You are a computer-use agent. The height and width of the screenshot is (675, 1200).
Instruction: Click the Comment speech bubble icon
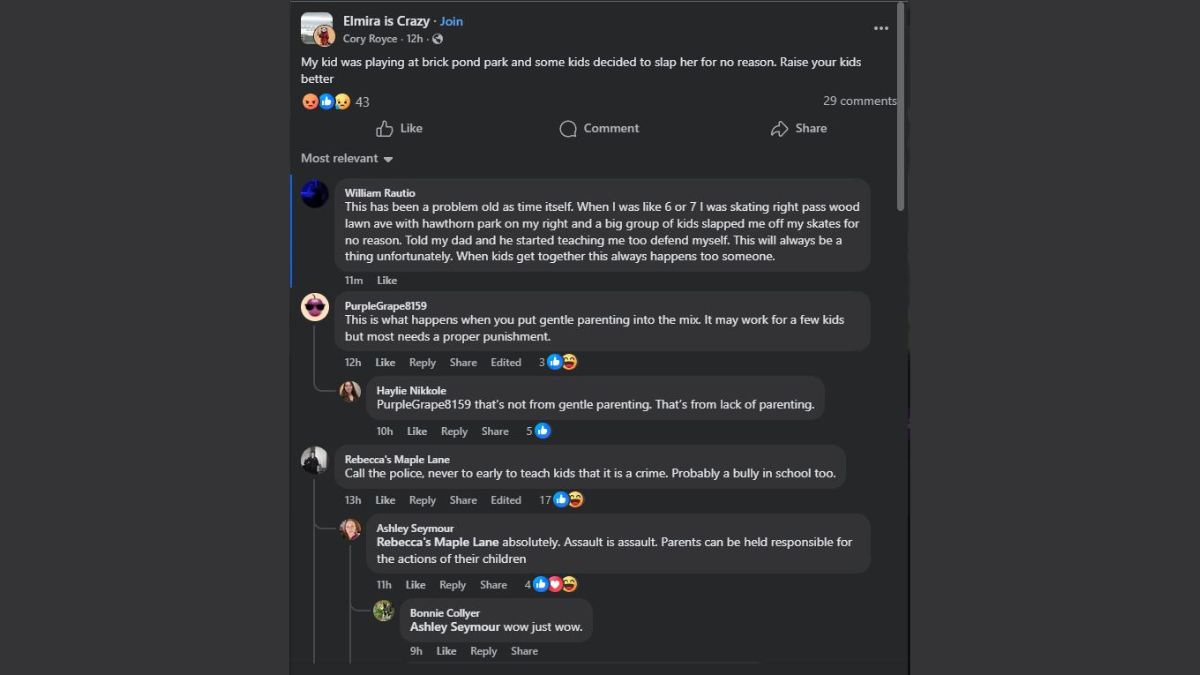coord(568,129)
